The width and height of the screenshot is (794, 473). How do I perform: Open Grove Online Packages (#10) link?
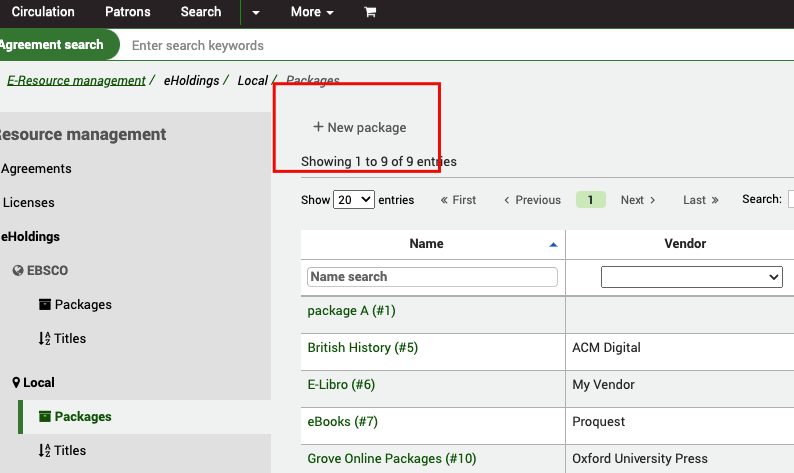[x=391, y=458]
